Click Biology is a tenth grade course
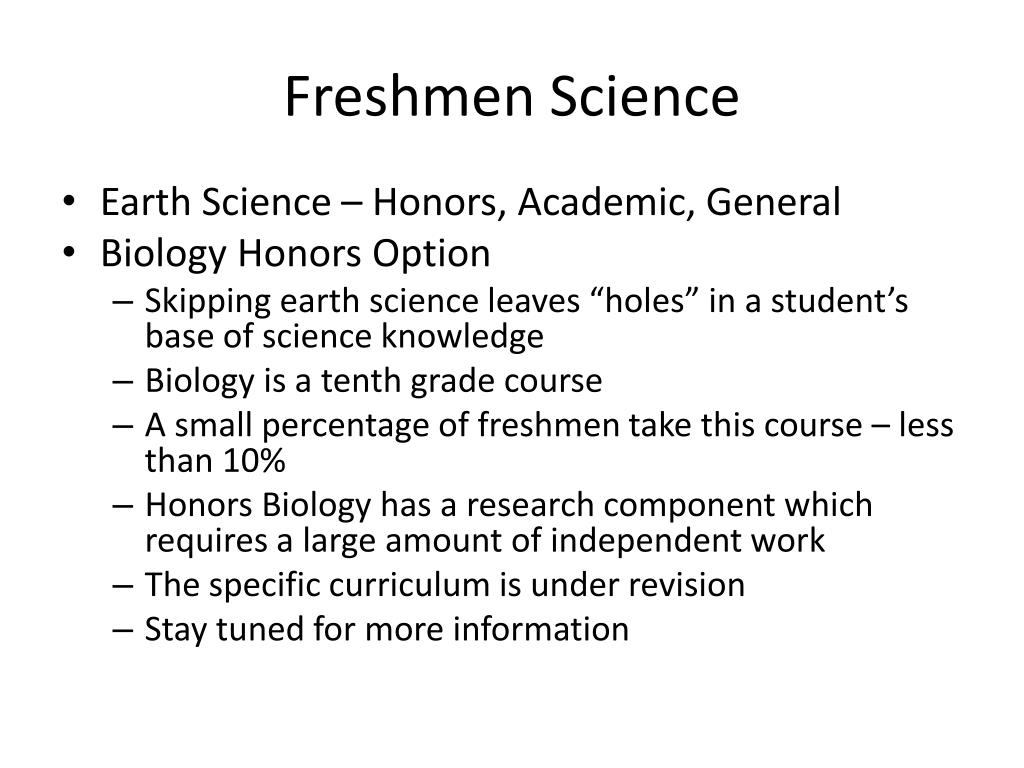Image resolution: width=1024 pixels, height=768 pixels. point(373,381)
